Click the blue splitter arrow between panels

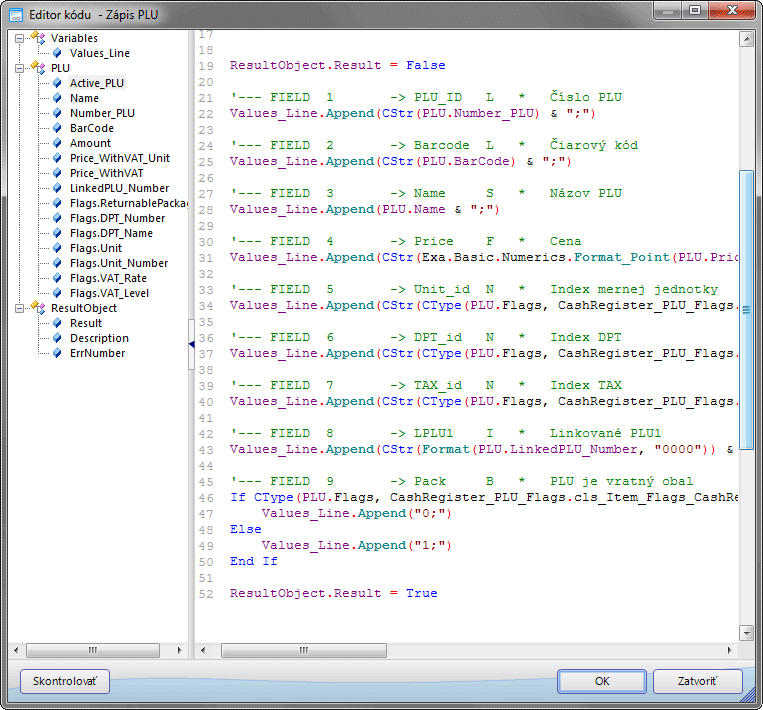click(x=191, y=345)
